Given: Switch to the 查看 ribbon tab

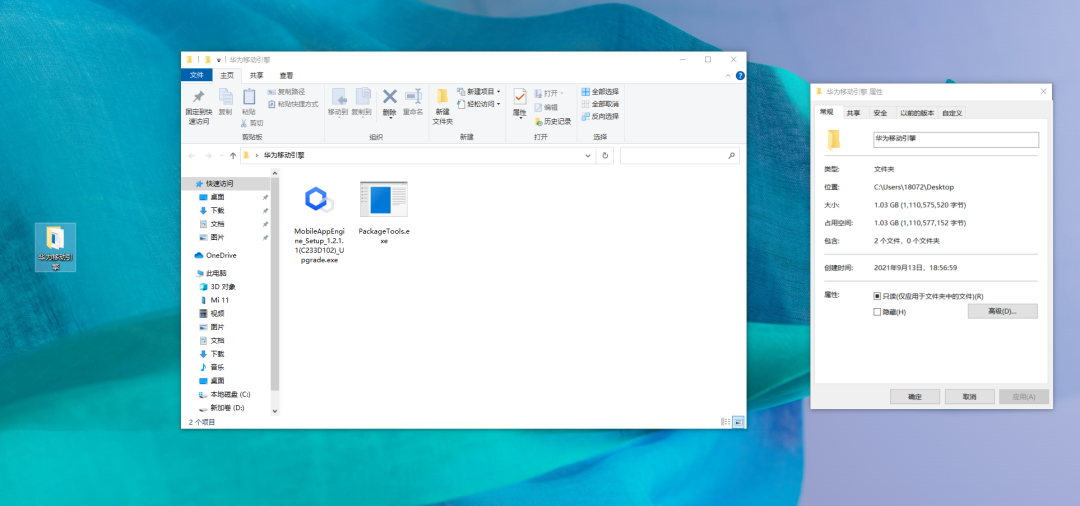Looking at the screenshot, I should pos(286,75).
